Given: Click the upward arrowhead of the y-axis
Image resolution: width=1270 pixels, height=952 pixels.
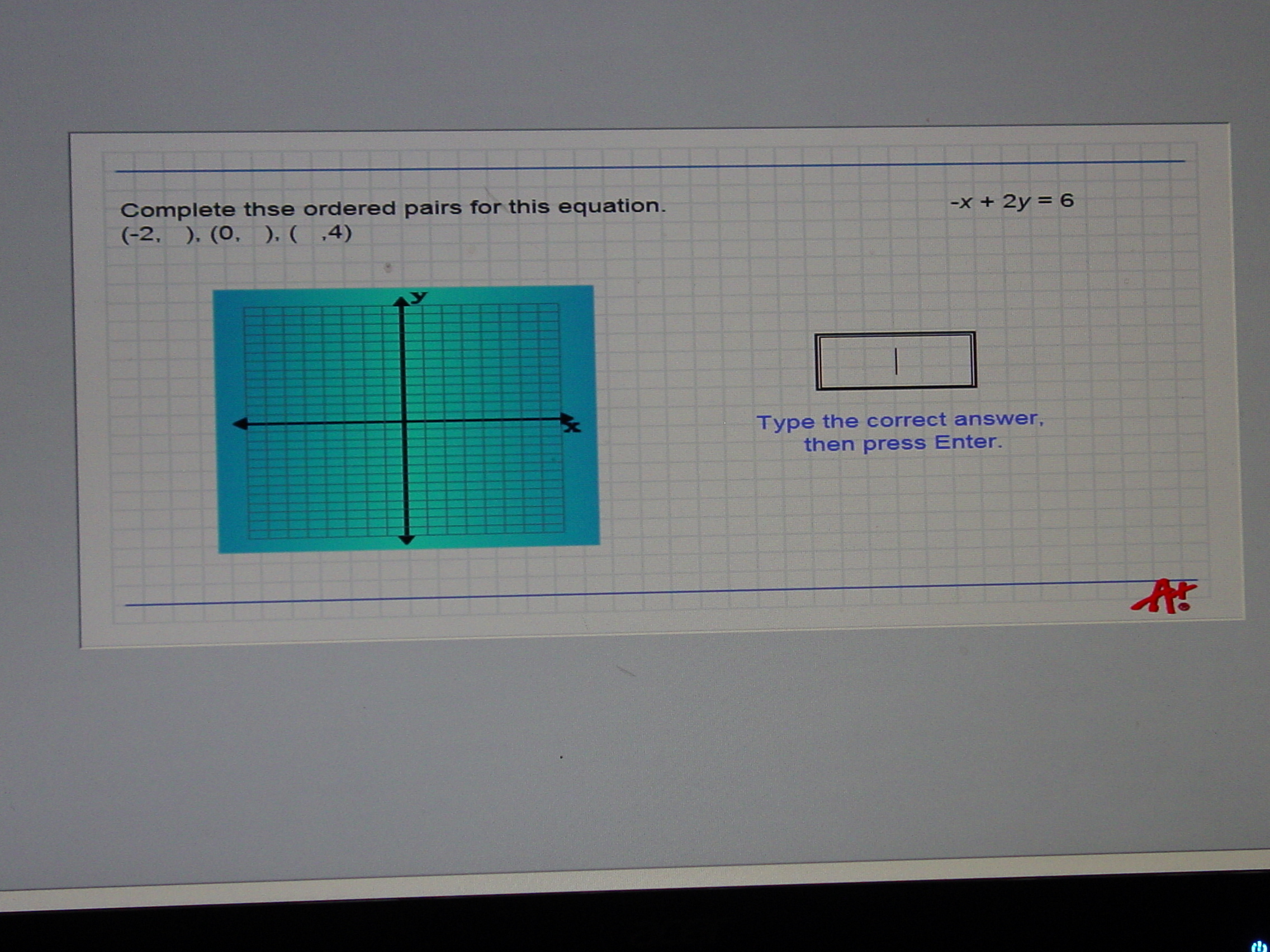Looking at the screenshot, I should coord(401,302).
